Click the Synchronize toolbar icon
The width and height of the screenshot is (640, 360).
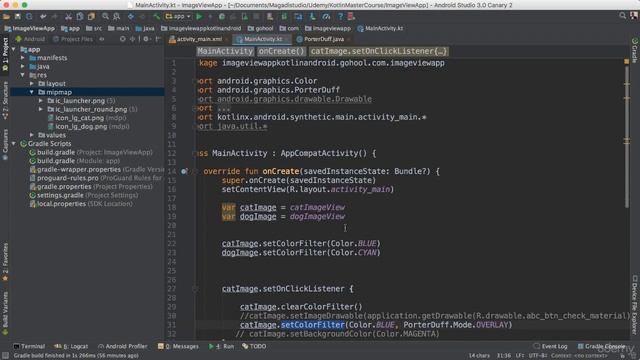tap(29, 17)
